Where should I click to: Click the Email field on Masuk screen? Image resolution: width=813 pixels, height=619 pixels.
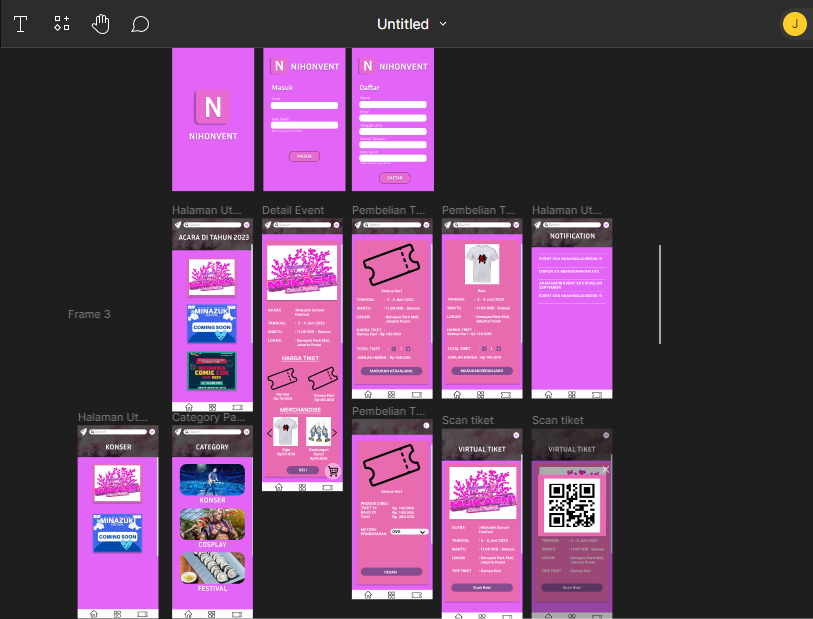pos(304,105)
